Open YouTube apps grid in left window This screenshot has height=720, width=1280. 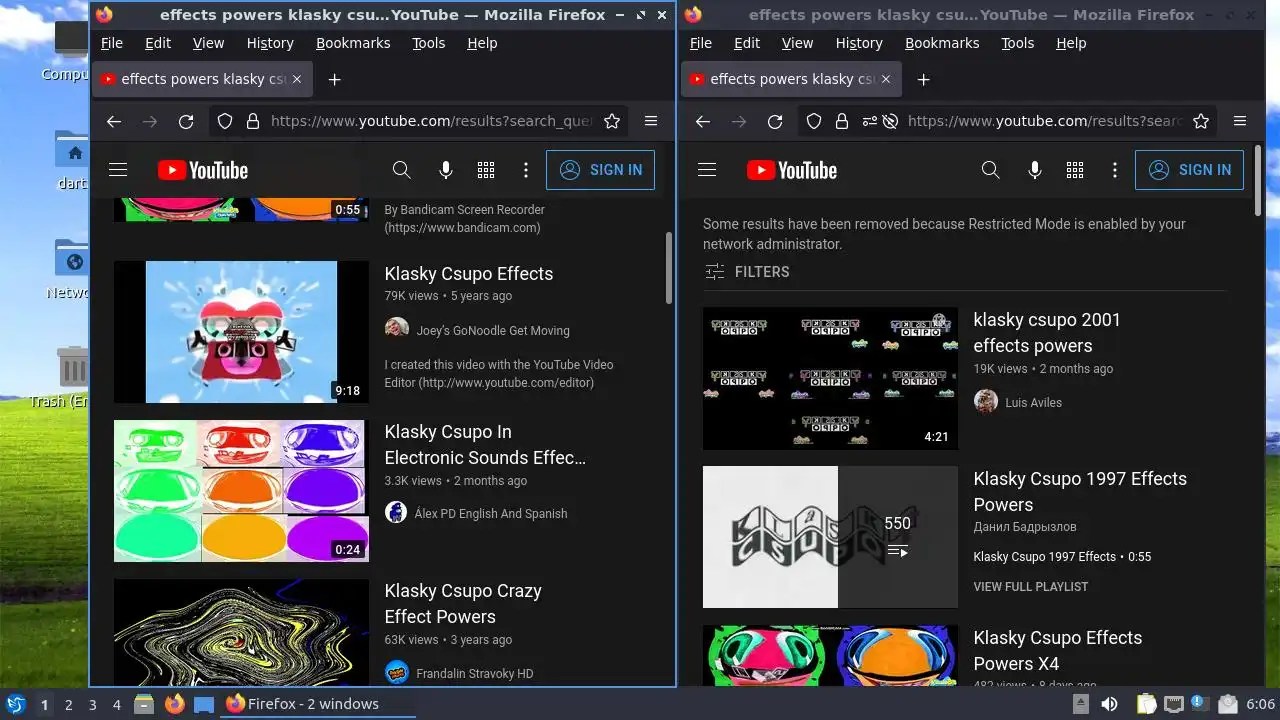click(x=486, y=170)
